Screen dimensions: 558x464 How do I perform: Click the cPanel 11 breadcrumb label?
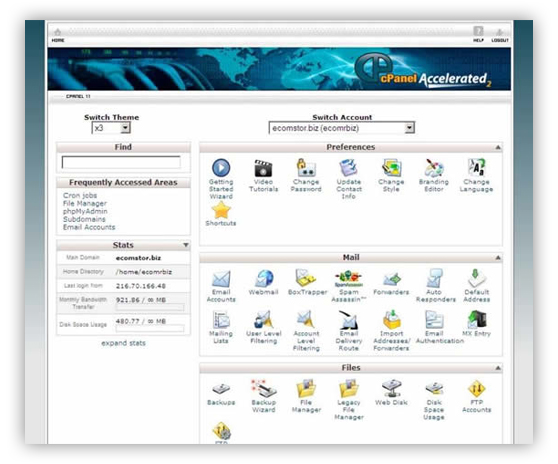[78, 96]
